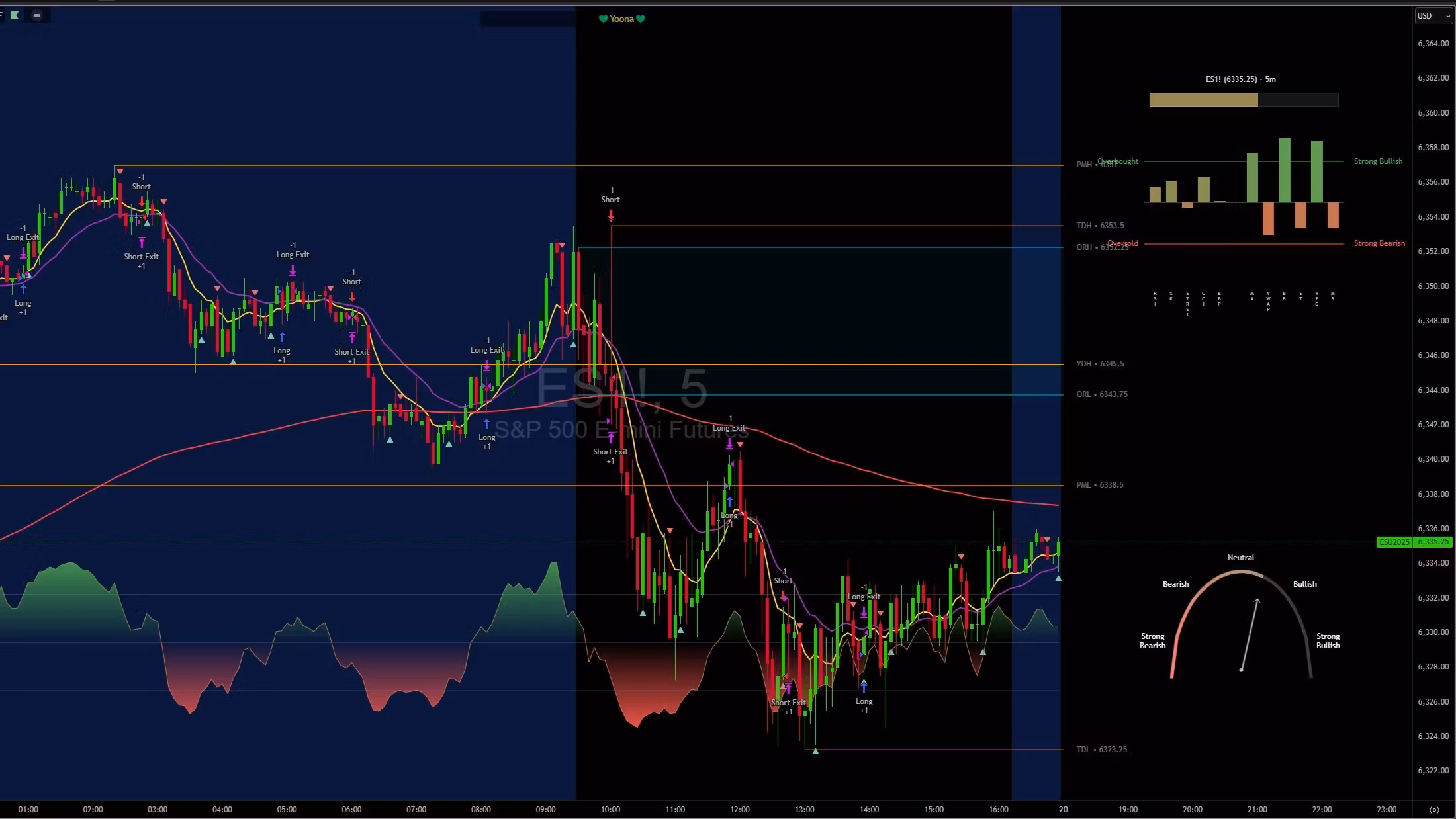Select the PML 6338.5 level label
1456x819 pixels.
[x=1099, y=485]
